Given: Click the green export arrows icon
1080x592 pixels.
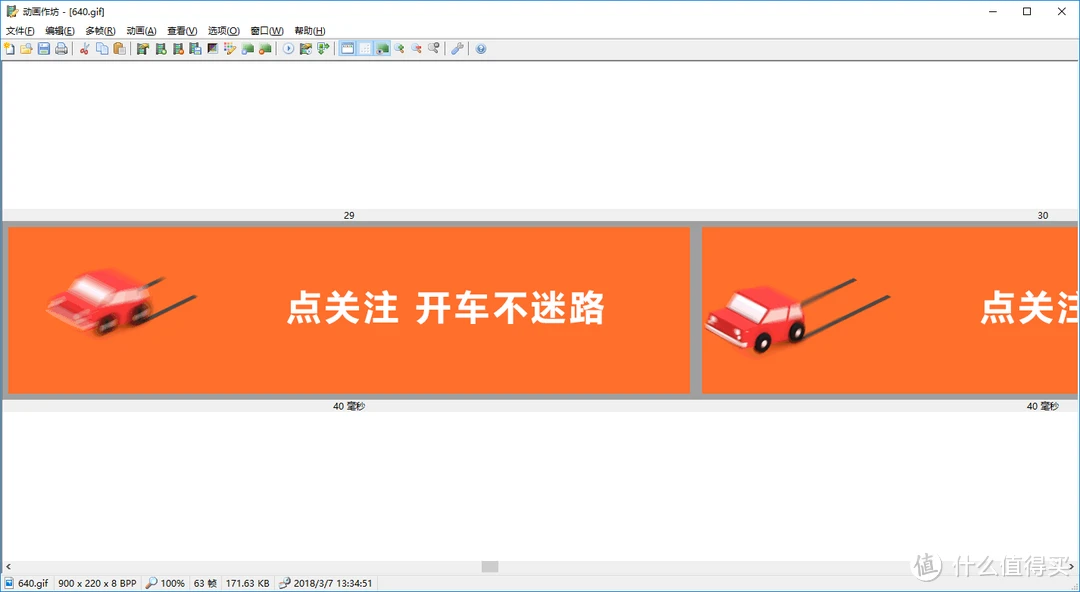Looking at the screenshot, I should pyautogui.click(x=323, y=49).
